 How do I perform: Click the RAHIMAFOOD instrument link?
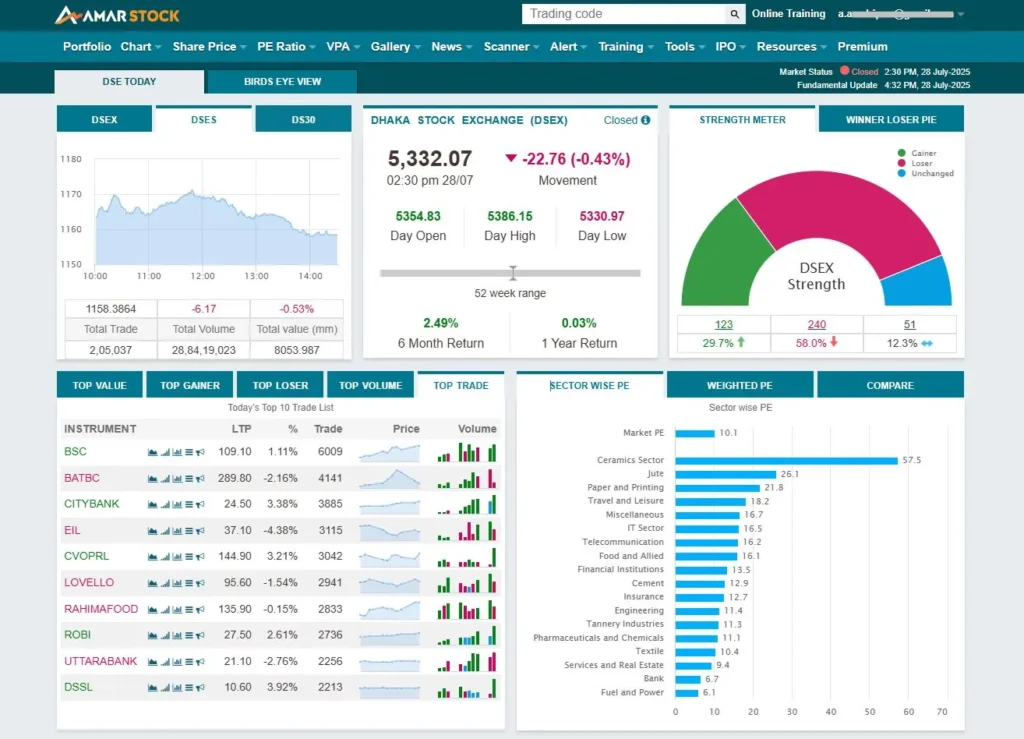pos(101,609)
